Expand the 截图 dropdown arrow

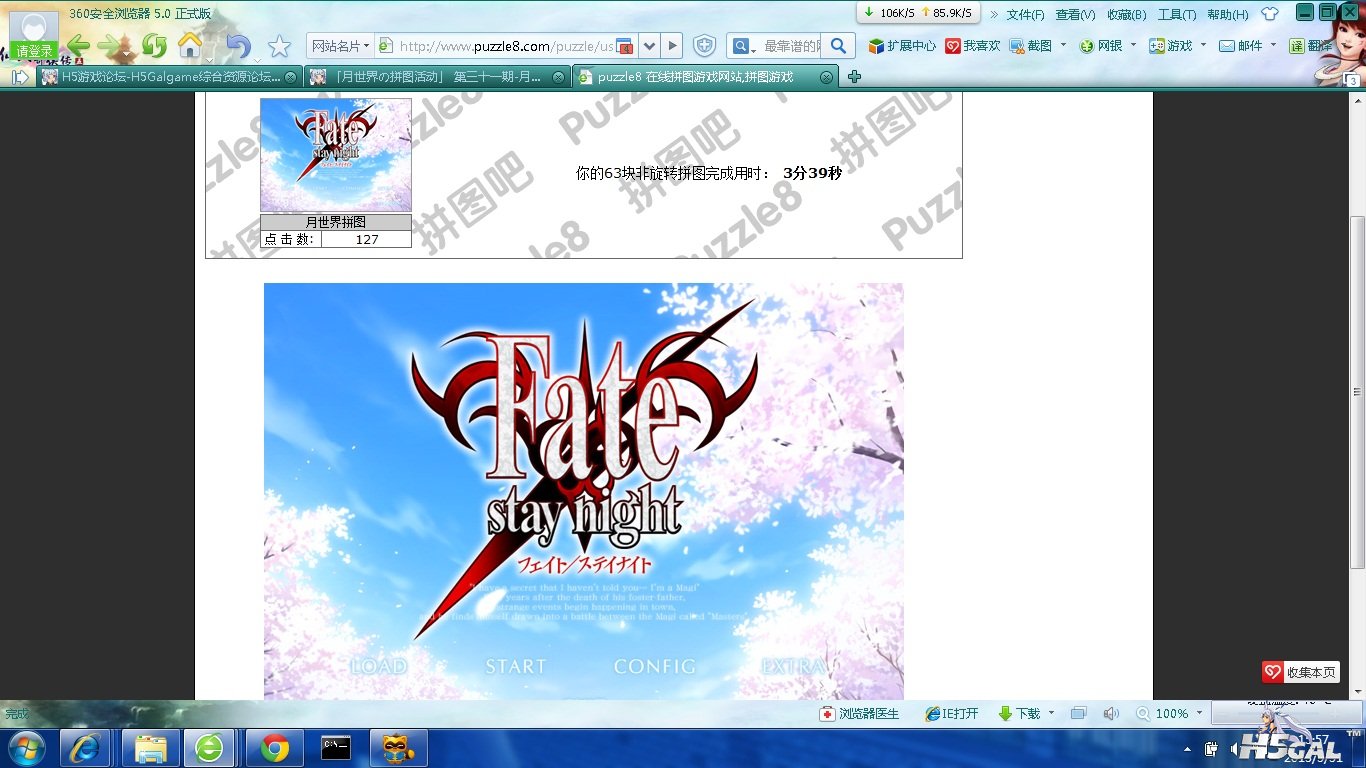tap(1063, 45)
